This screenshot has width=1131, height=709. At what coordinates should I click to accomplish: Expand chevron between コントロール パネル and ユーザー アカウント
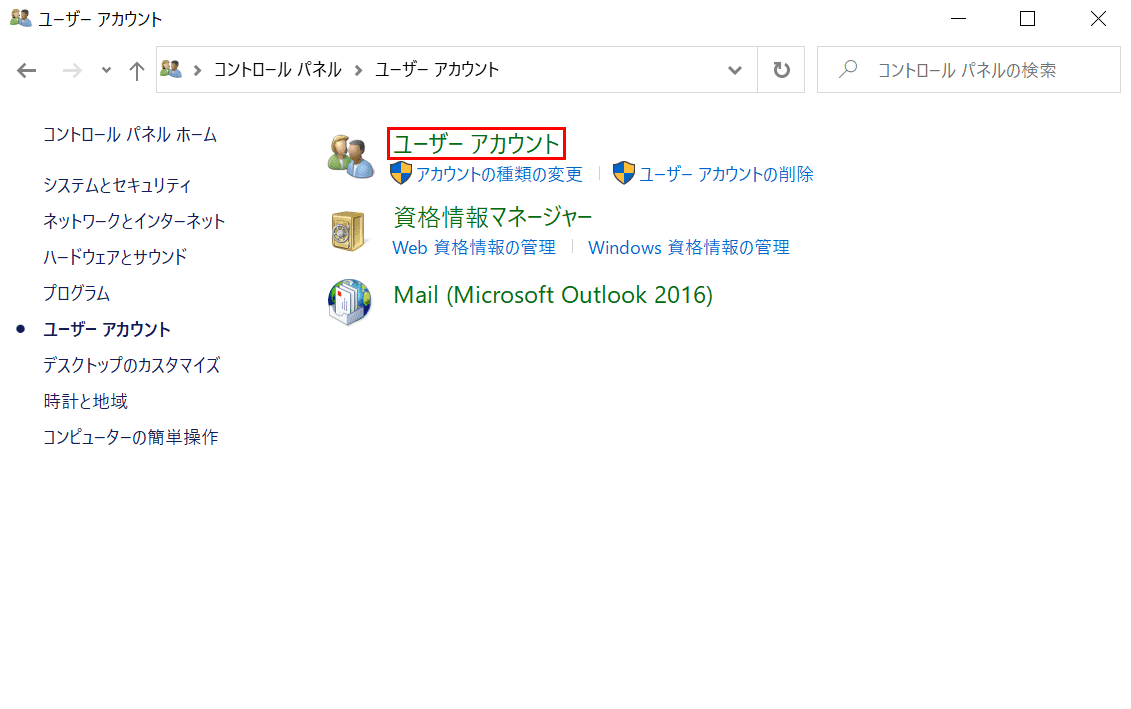coord(358,70)
